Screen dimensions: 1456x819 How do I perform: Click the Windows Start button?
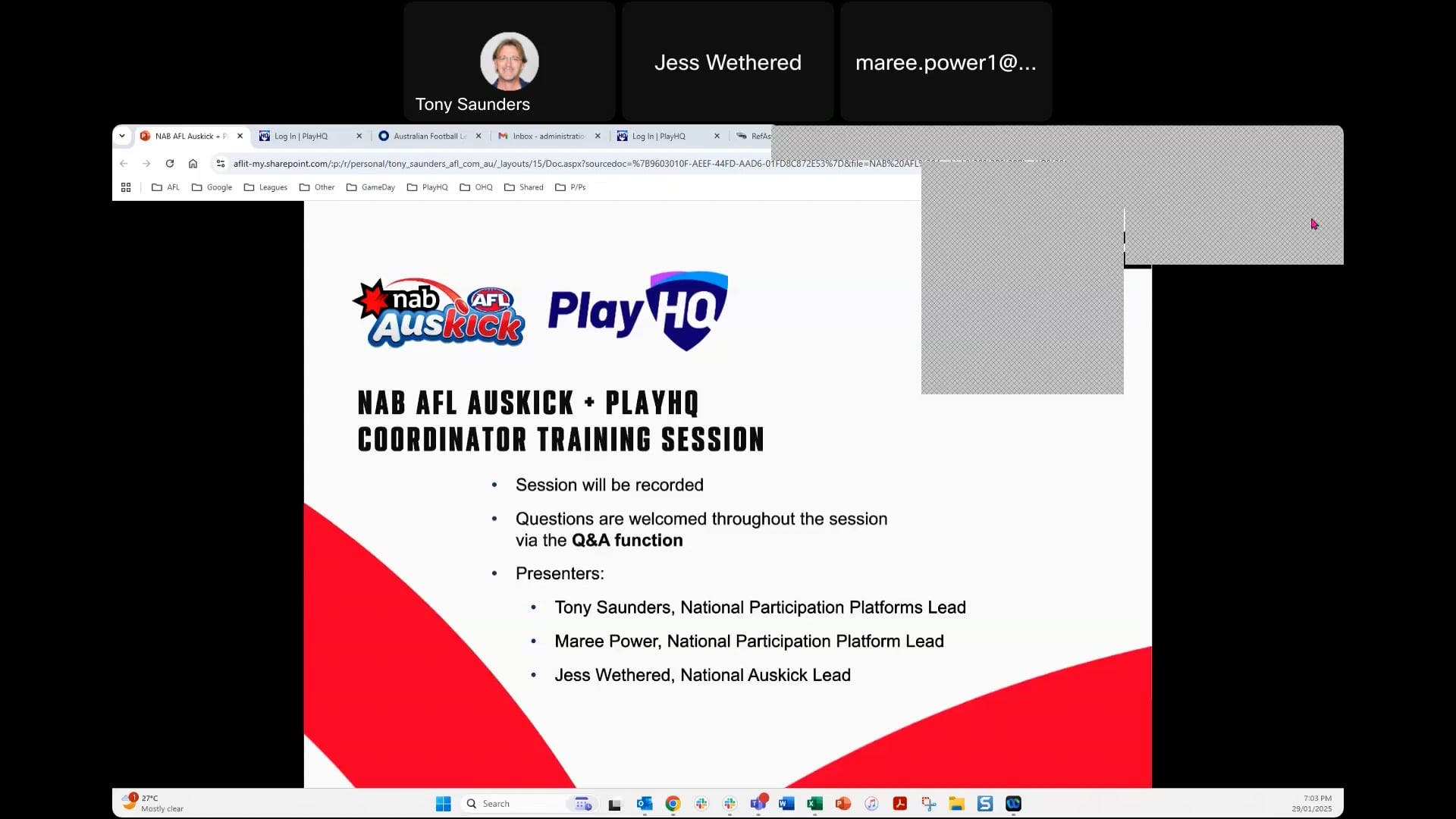click(x=444, y=804)
